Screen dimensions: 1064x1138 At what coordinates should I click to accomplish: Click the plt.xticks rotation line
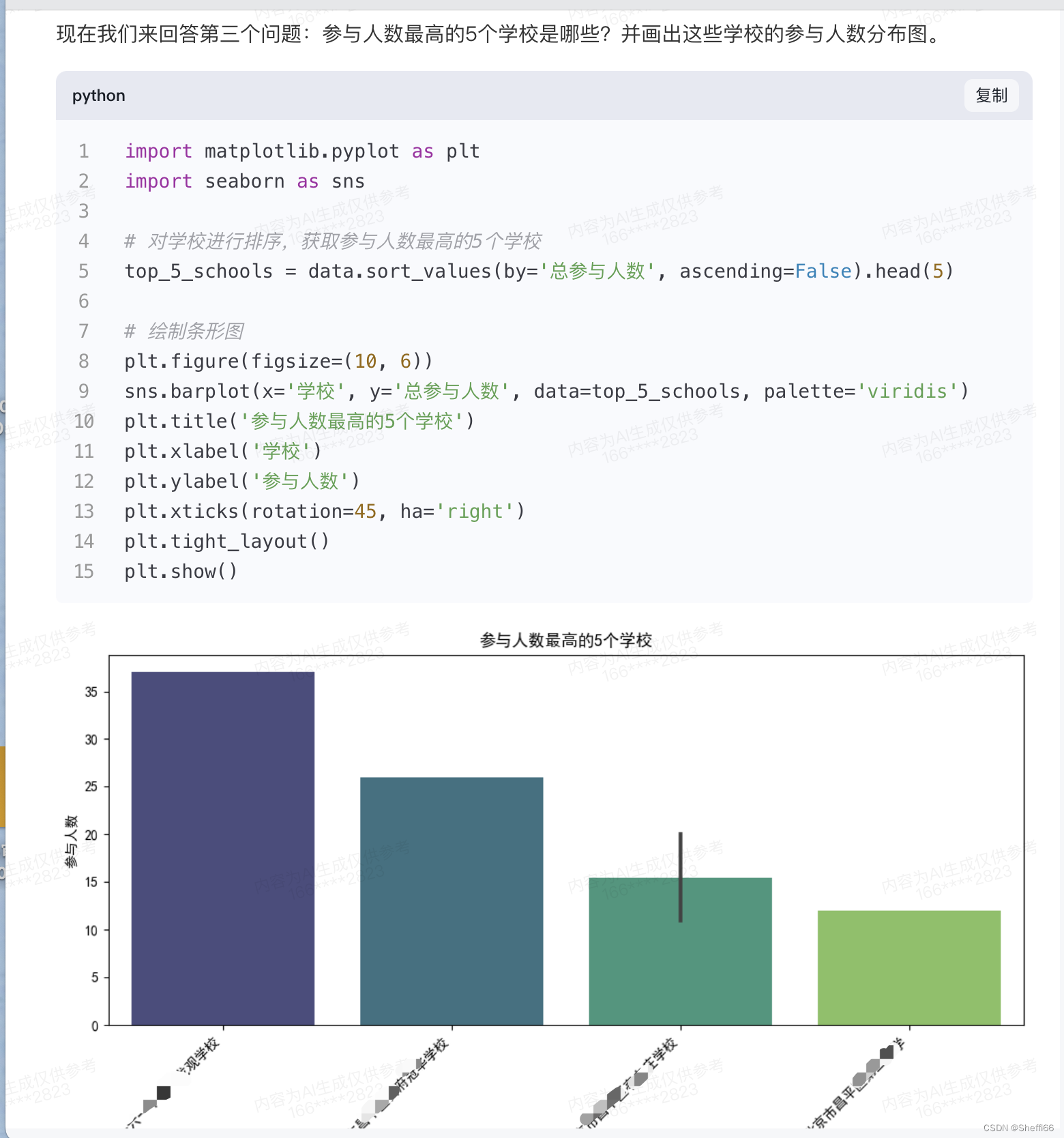pyautogui.click(x=325, y=511)
